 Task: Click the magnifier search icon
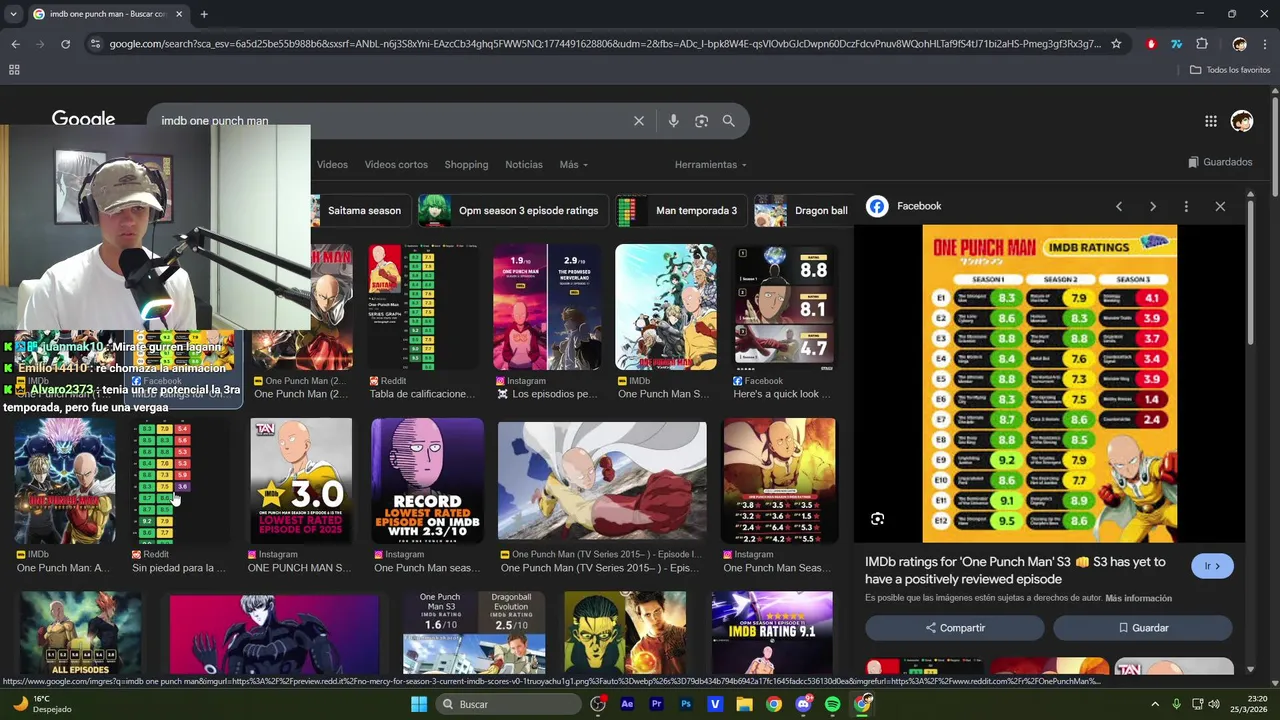click(x=728, y=121)
